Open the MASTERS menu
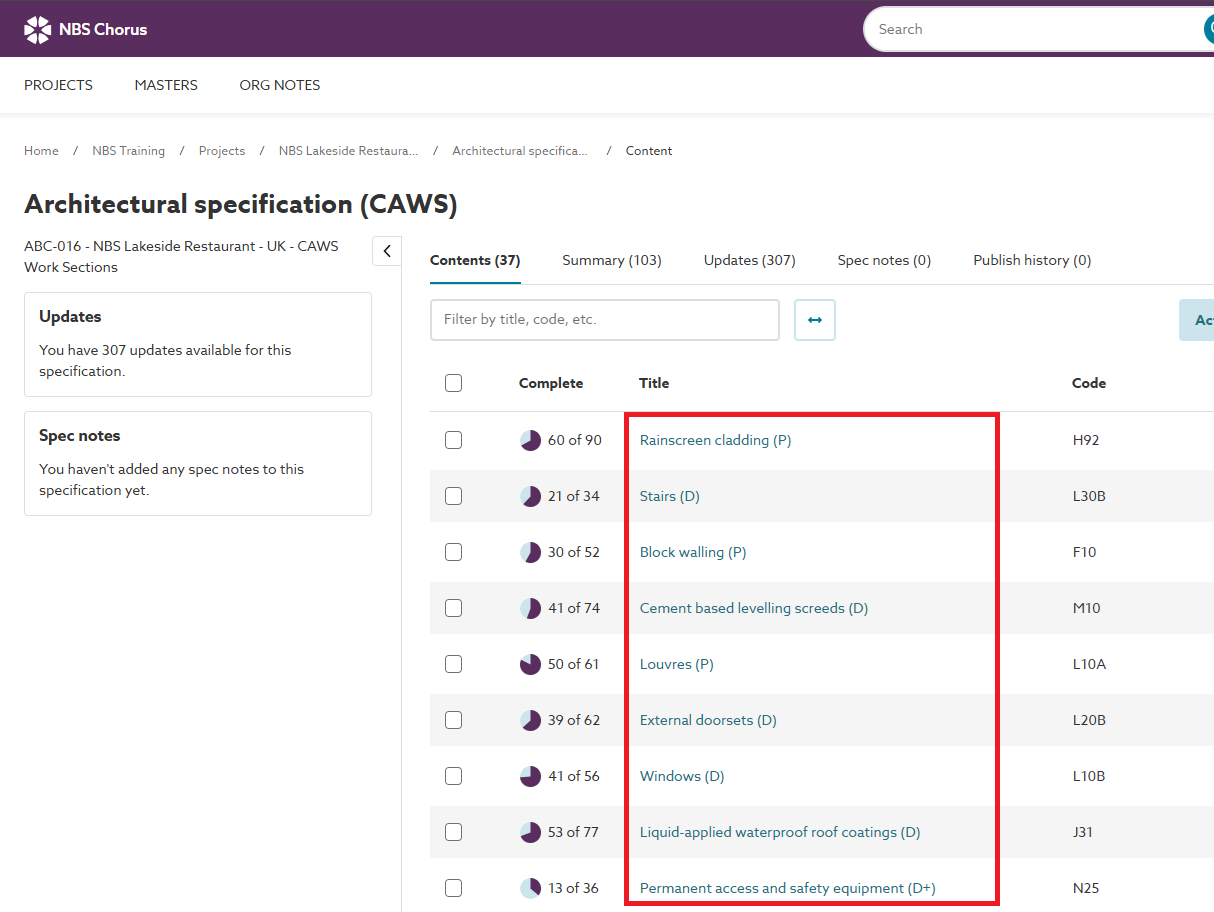 166,85
